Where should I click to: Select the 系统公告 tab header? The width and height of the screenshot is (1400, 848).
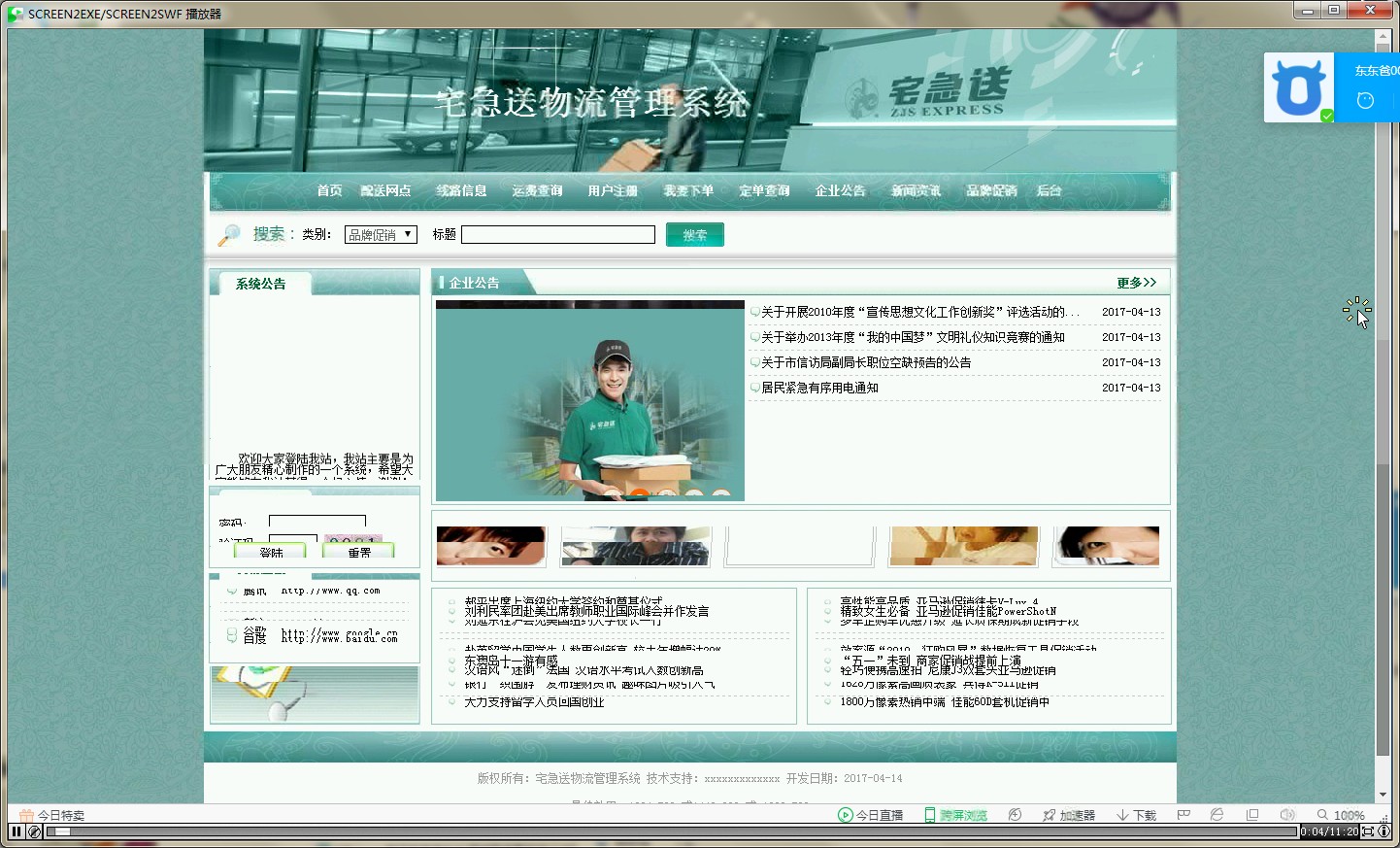[260, 284]
